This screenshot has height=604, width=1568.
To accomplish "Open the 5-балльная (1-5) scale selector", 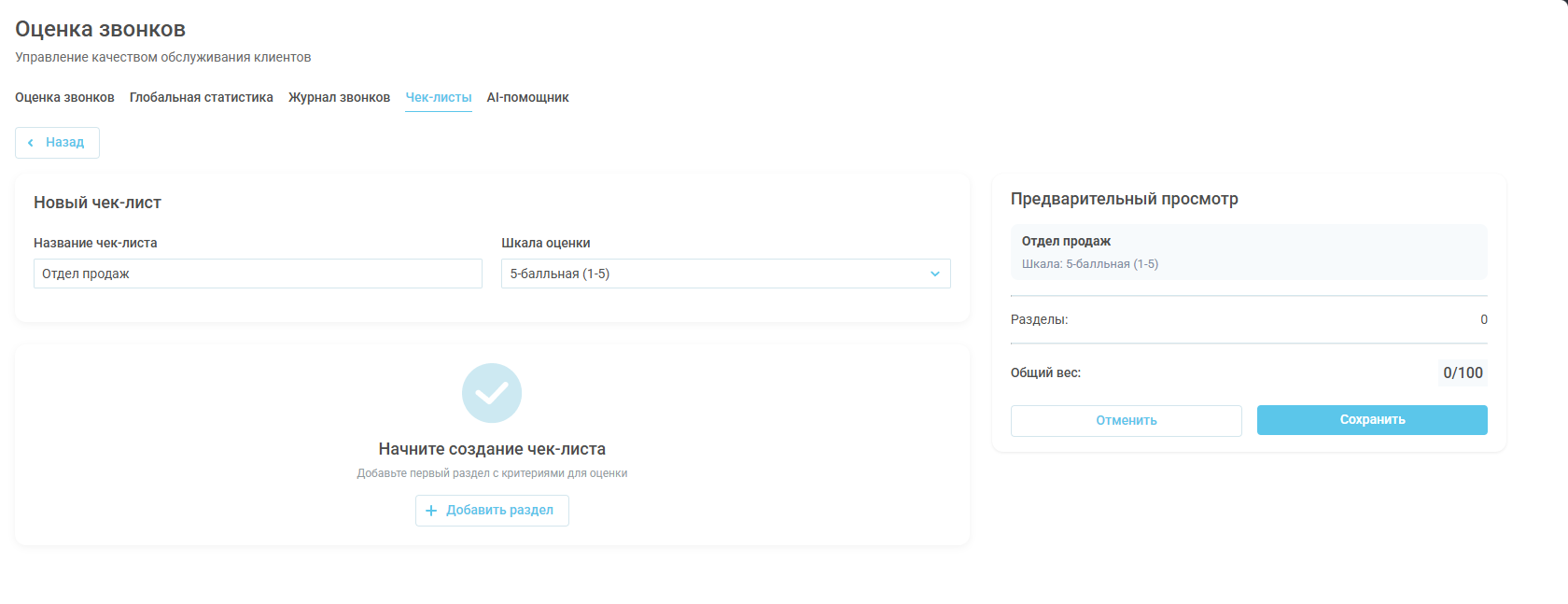I will 709,274.
